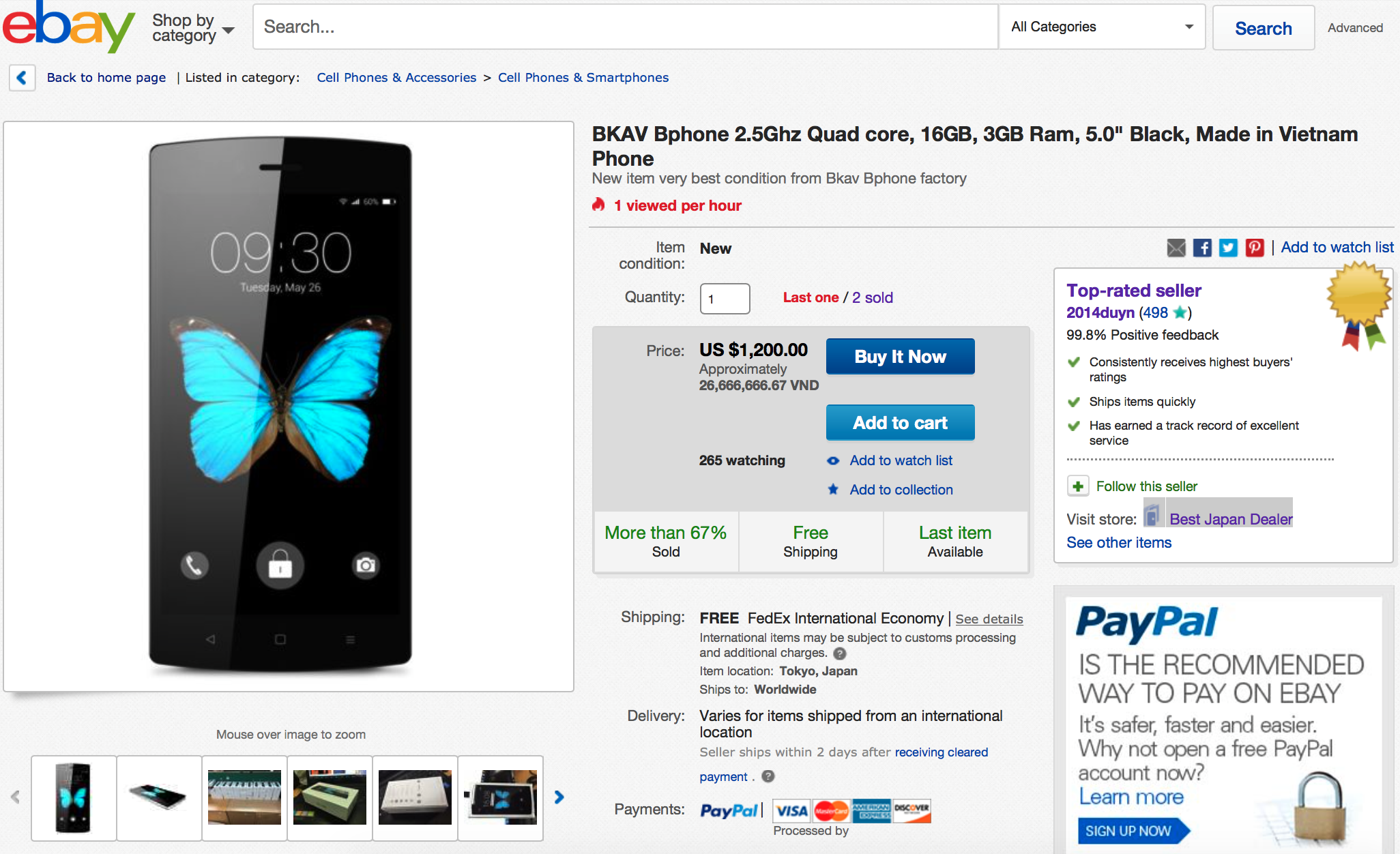Click the quantity input field

[x=725, y=299]
